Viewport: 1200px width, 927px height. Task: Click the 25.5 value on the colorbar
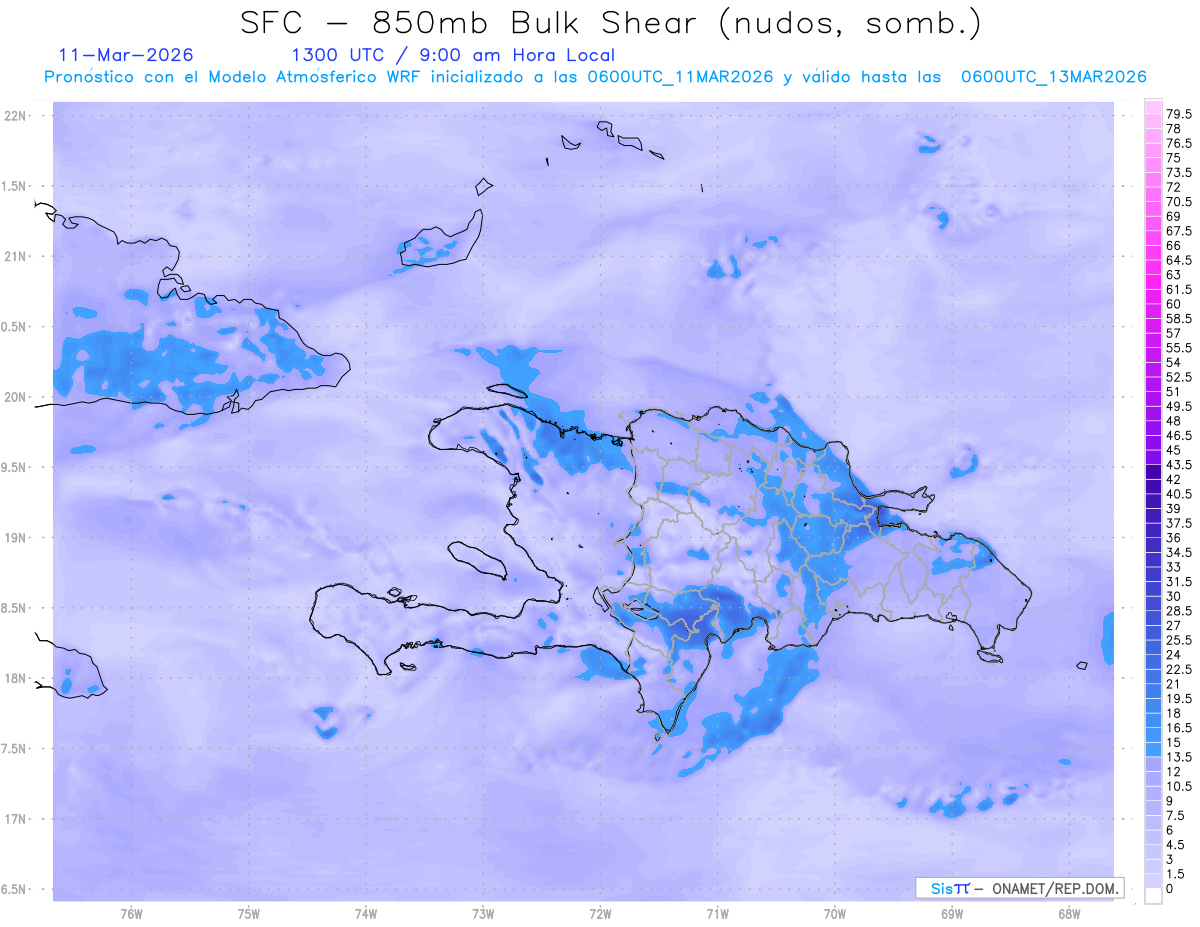coord(1179,640)
